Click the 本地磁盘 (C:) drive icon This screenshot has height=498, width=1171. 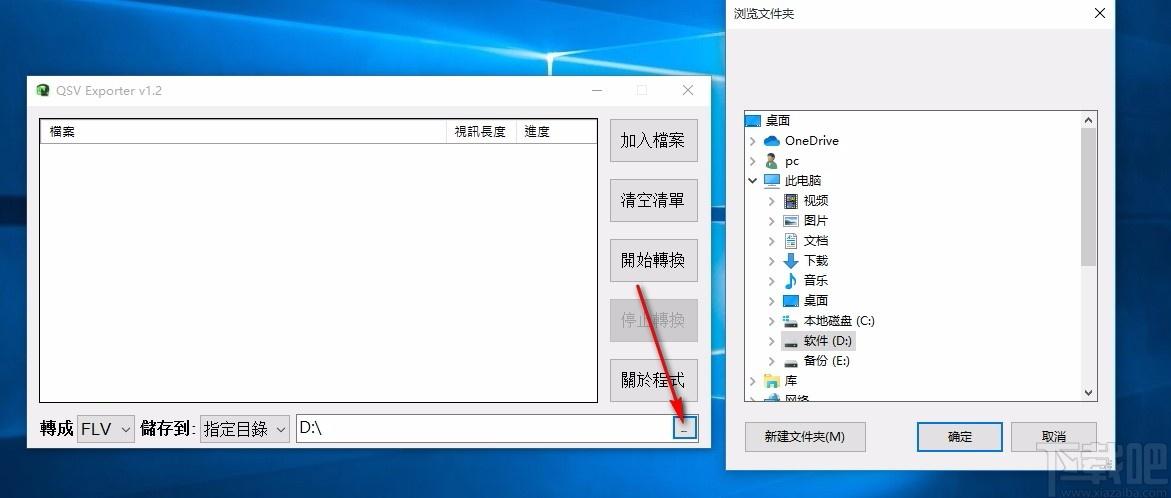point(791,320)
